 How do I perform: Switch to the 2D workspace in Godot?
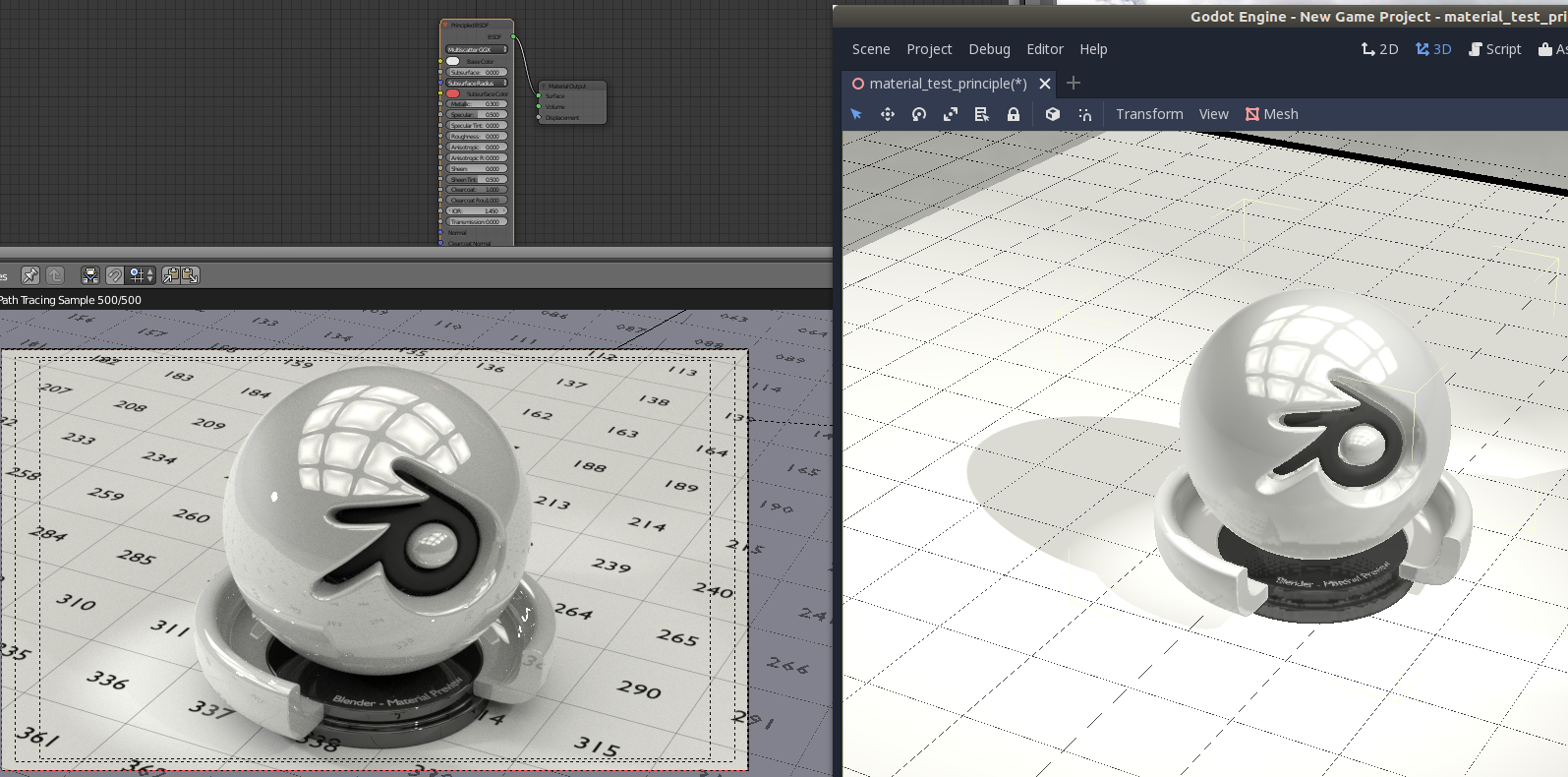click(1379, 49)
